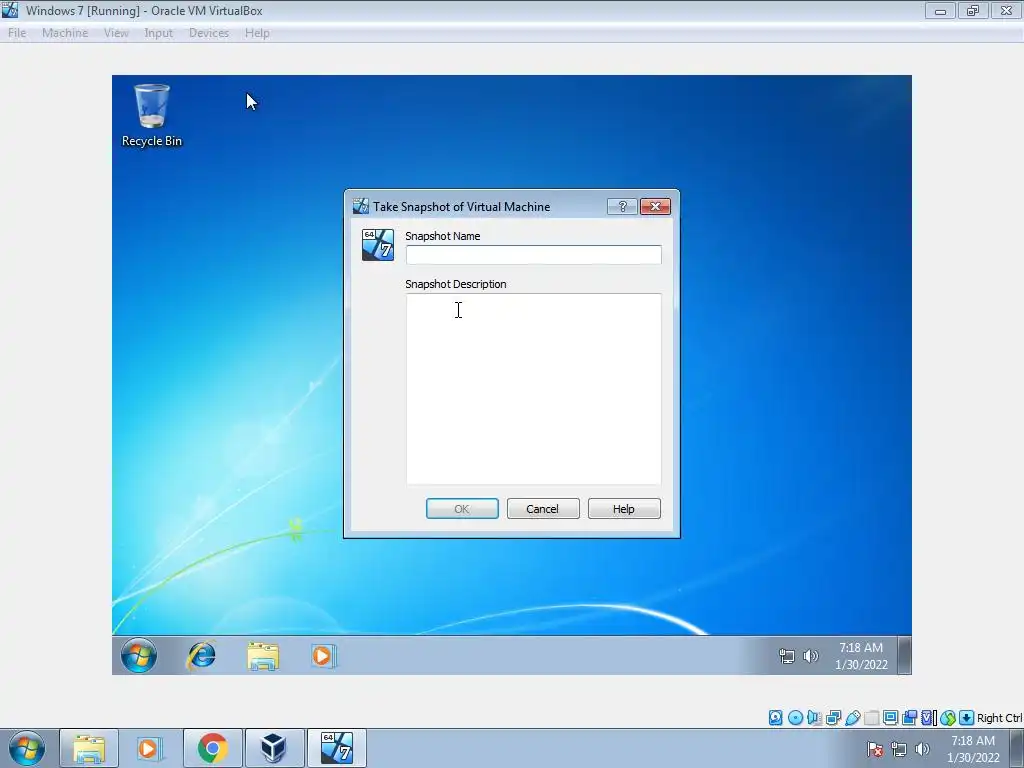This screenshot has height=768, width=1024.
Task: Click the keyboard capture arrow icon
Action: 967,718
